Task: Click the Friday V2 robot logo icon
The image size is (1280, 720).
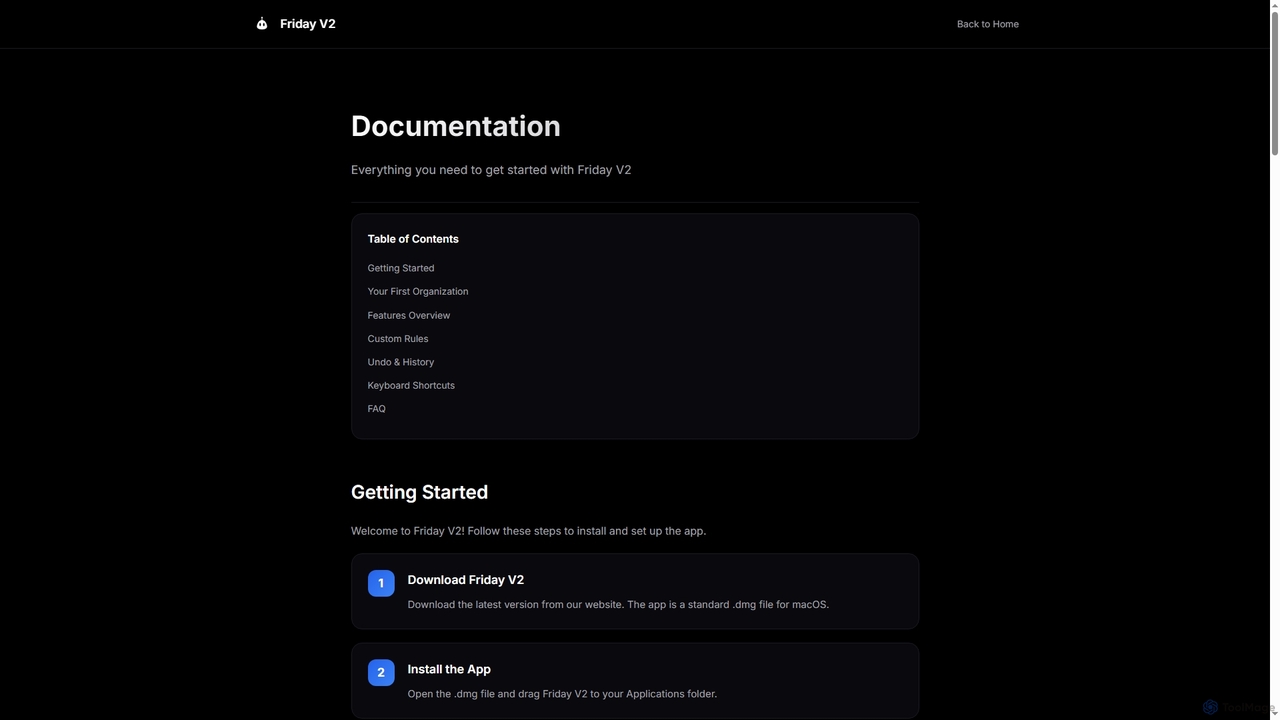Action: pos(262,24)
